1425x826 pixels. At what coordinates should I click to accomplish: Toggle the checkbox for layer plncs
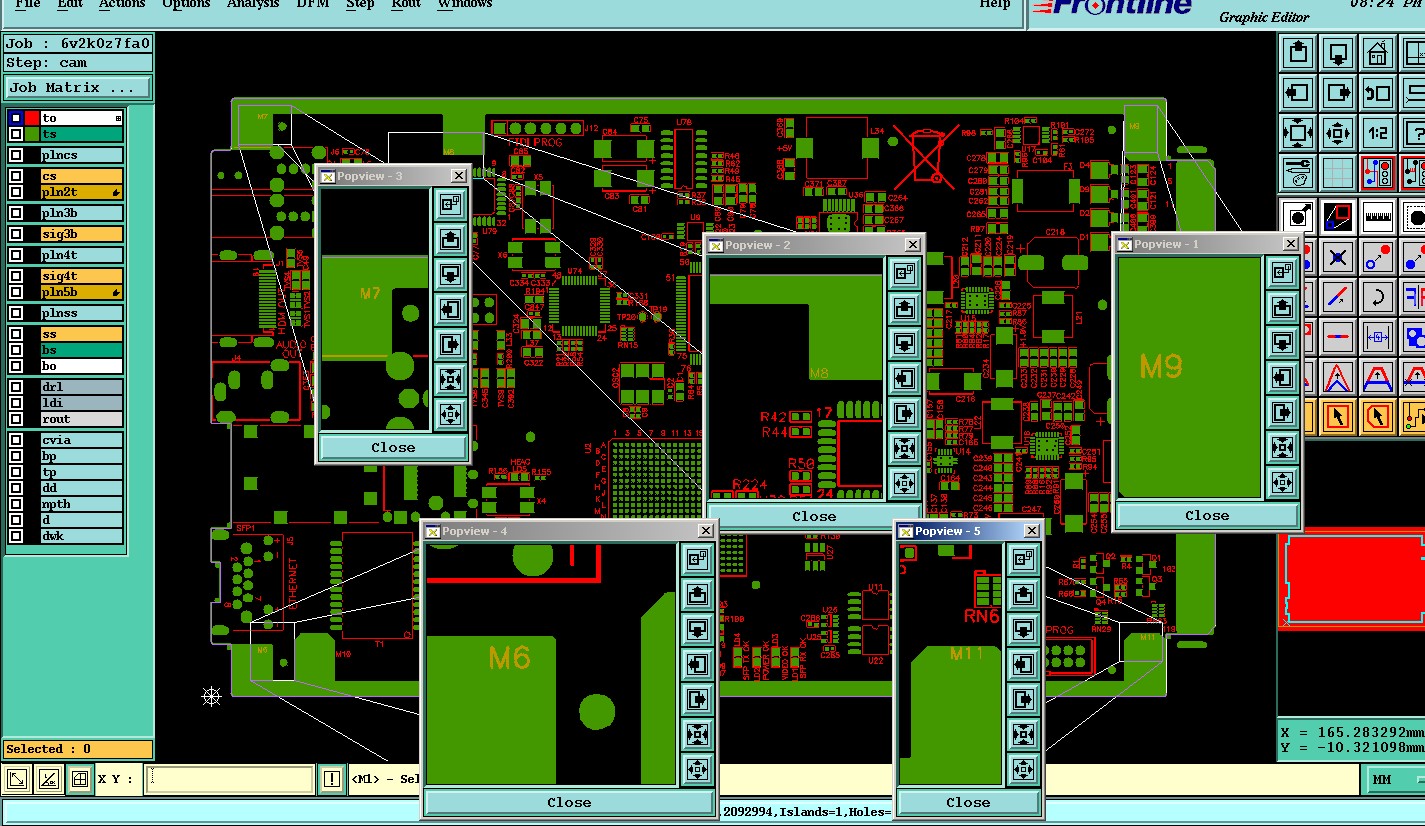[16, 155]
